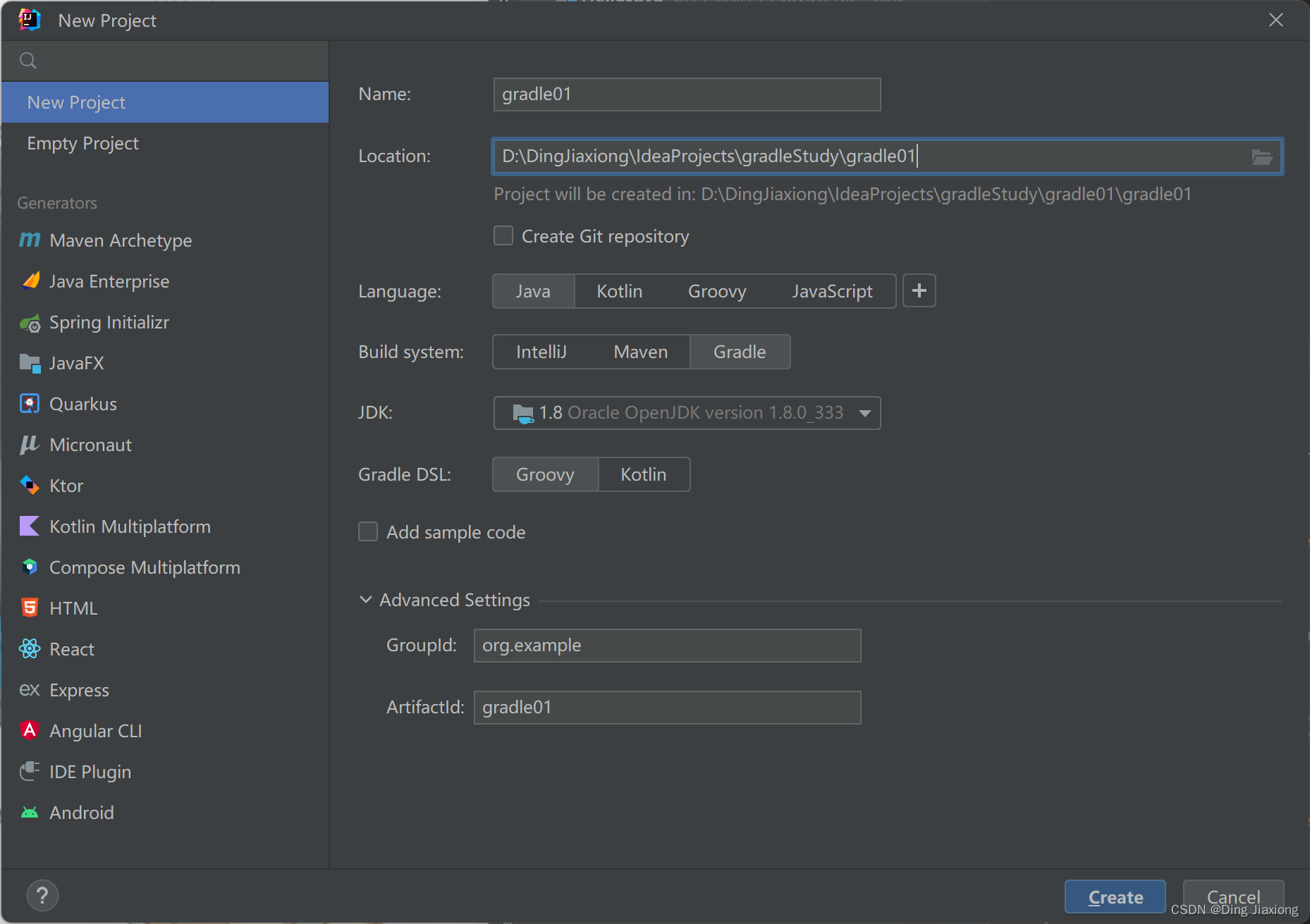1310x924 pixels.
Task: Click the Maven Archetype generator icon
Action: [30, 240]
